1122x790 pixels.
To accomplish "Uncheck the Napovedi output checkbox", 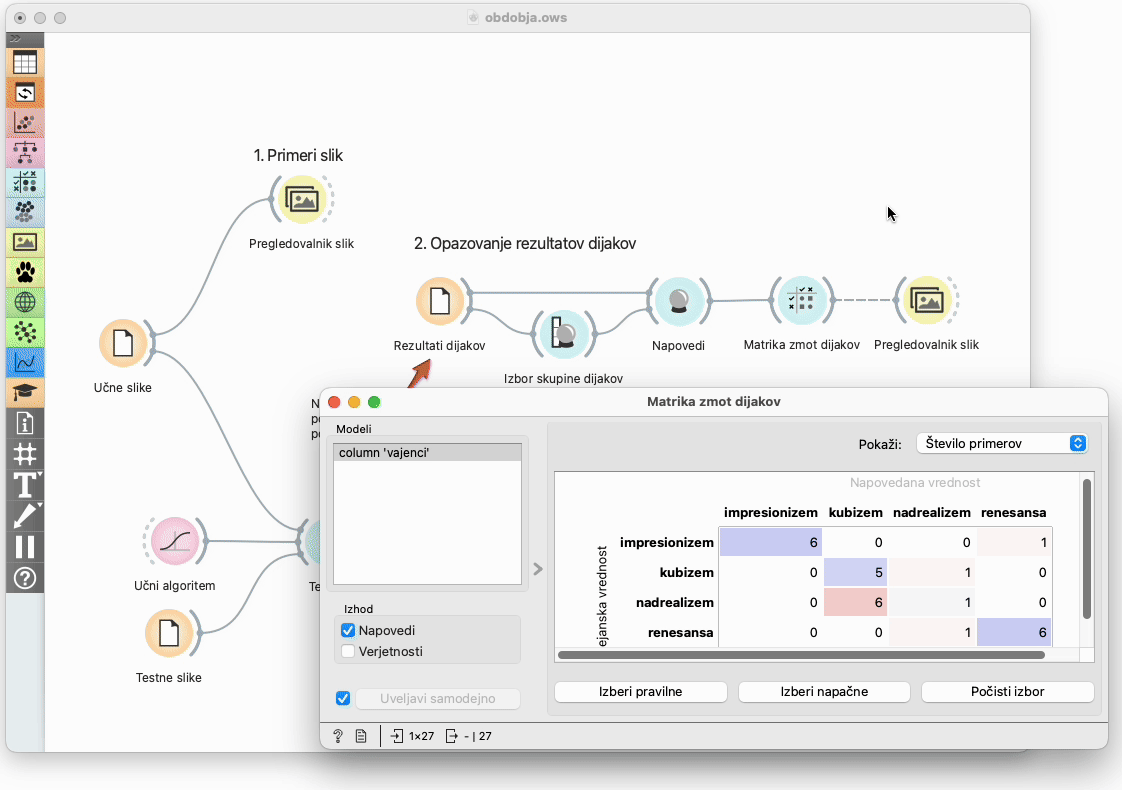I will click(348, 630).
